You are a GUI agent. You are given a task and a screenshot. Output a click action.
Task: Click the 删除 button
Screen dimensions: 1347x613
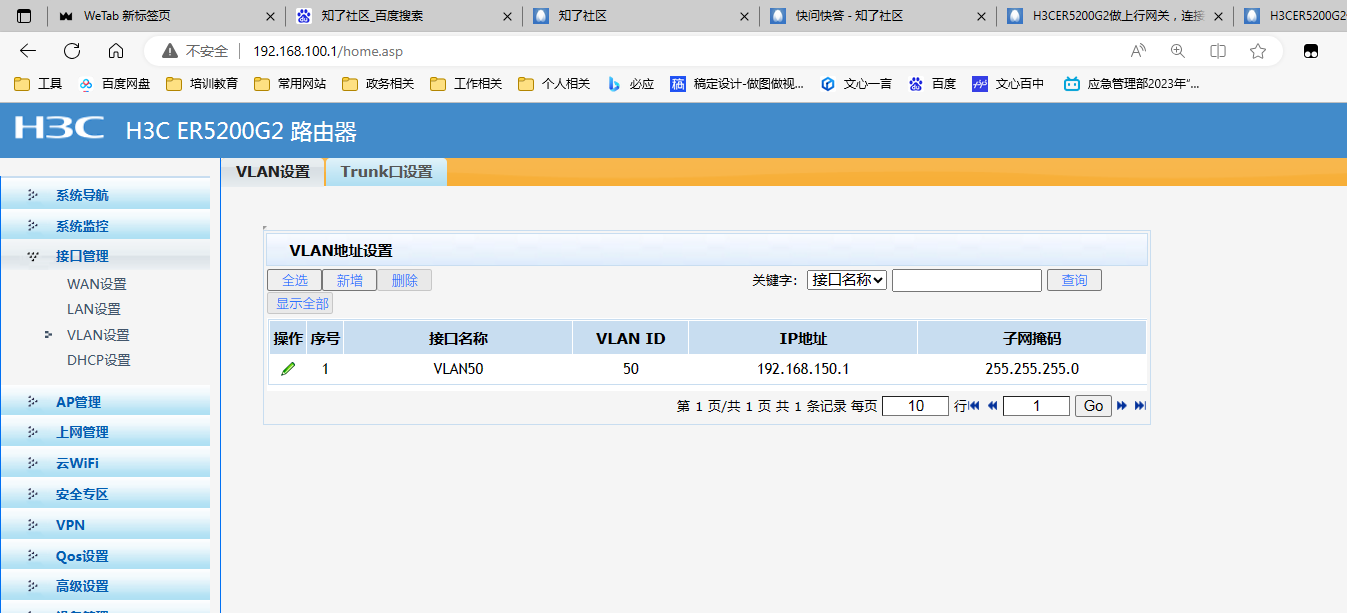pos(405,280)
